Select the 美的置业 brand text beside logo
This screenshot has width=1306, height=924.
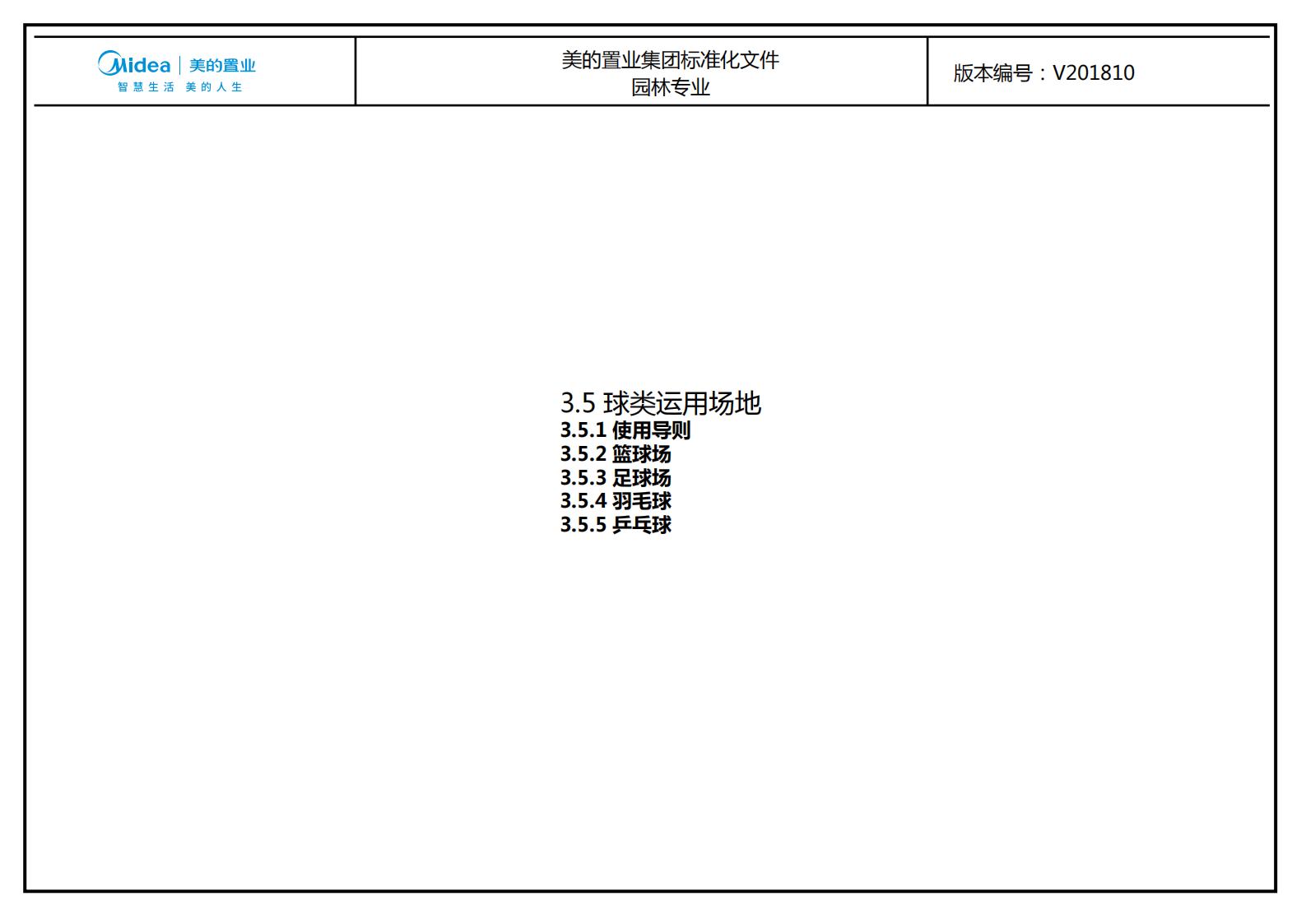pos(222,65)
